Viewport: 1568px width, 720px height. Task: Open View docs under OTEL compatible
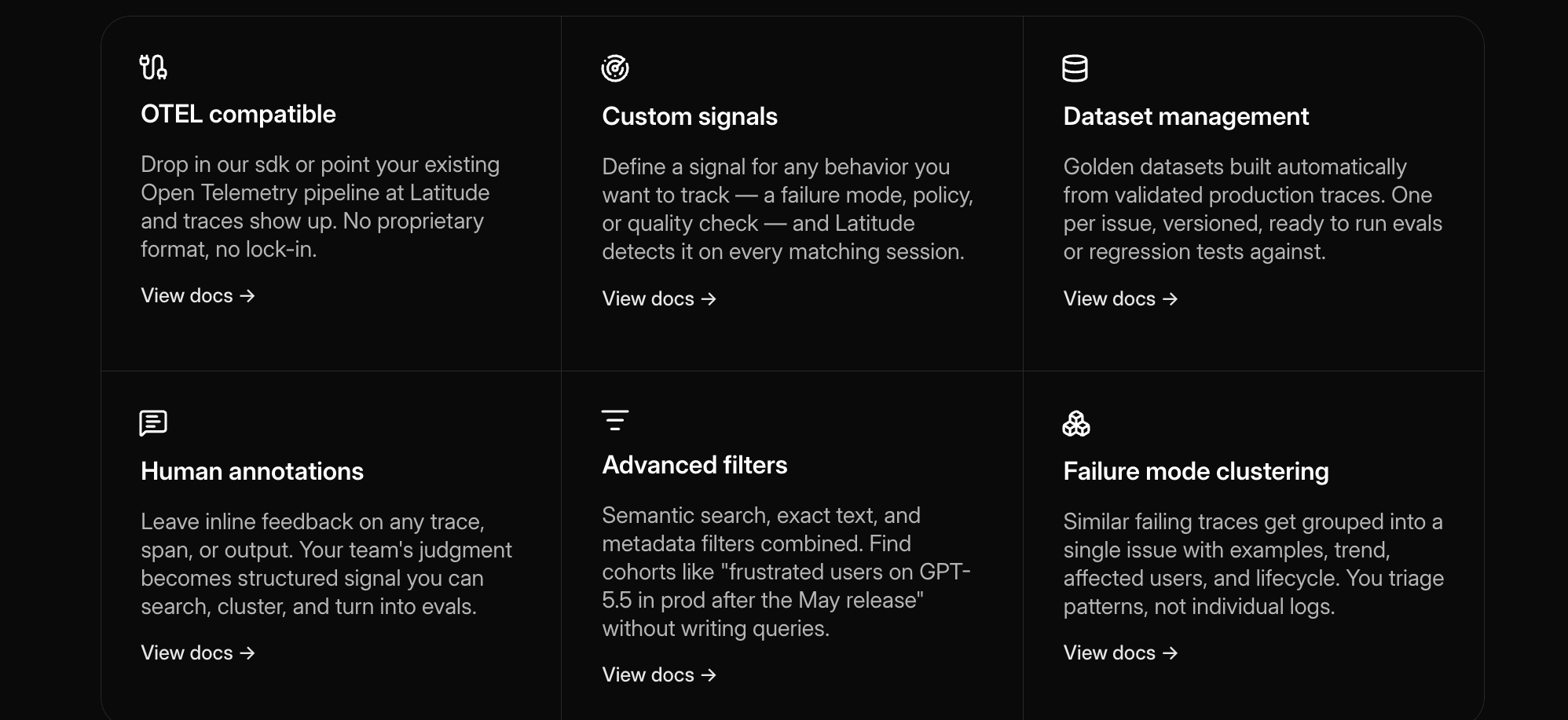(198, 295)
